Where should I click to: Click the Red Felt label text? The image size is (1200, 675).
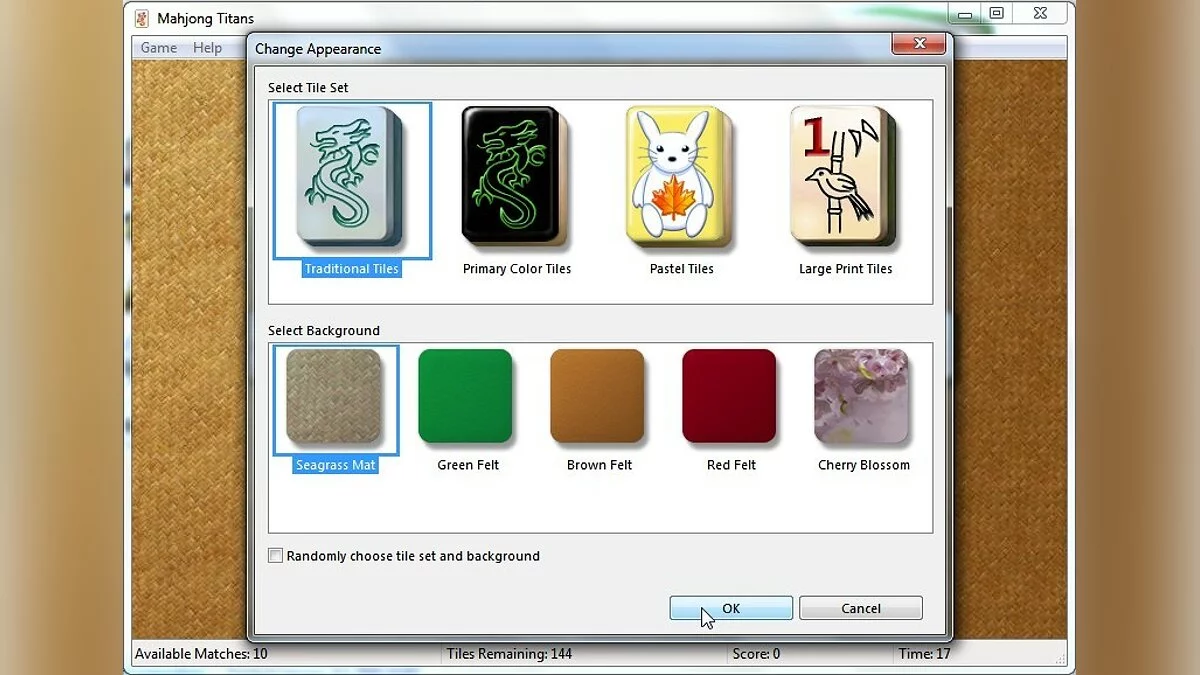(x=732, y=465)
